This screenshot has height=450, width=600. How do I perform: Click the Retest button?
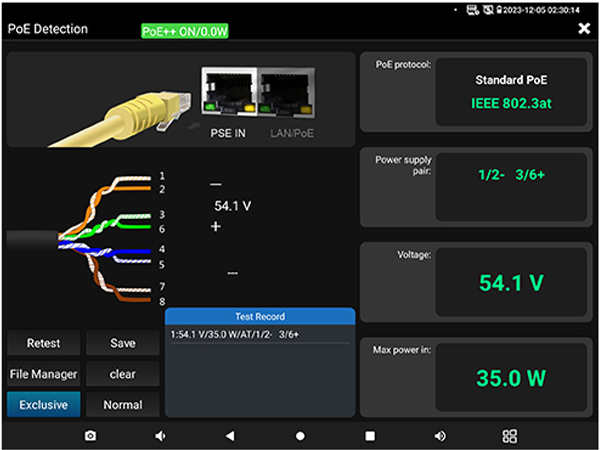coord(44,343)
